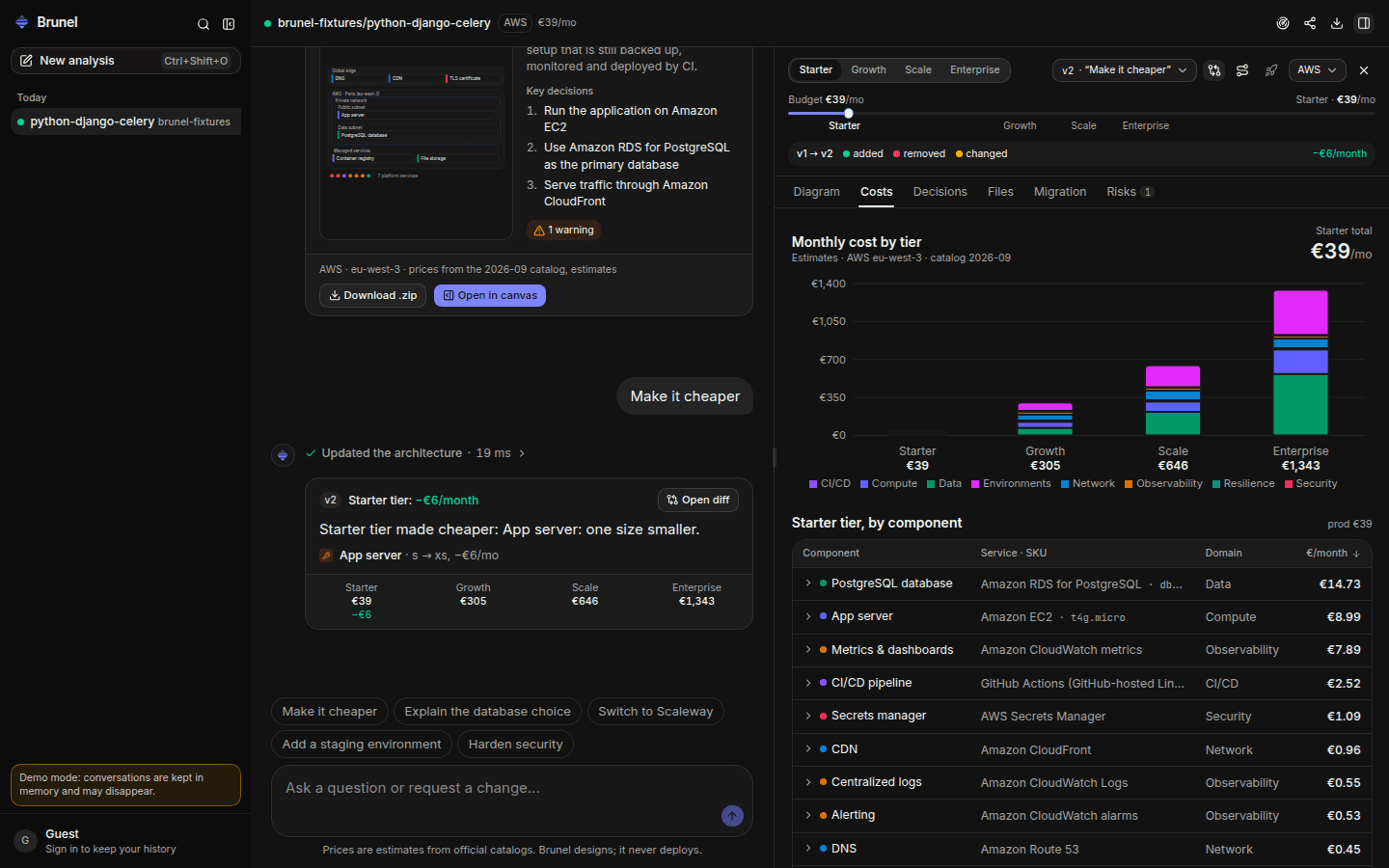Click 'Explain the database choice' suggestion
The image size is (1389, 868).
[x=487, y=712]
